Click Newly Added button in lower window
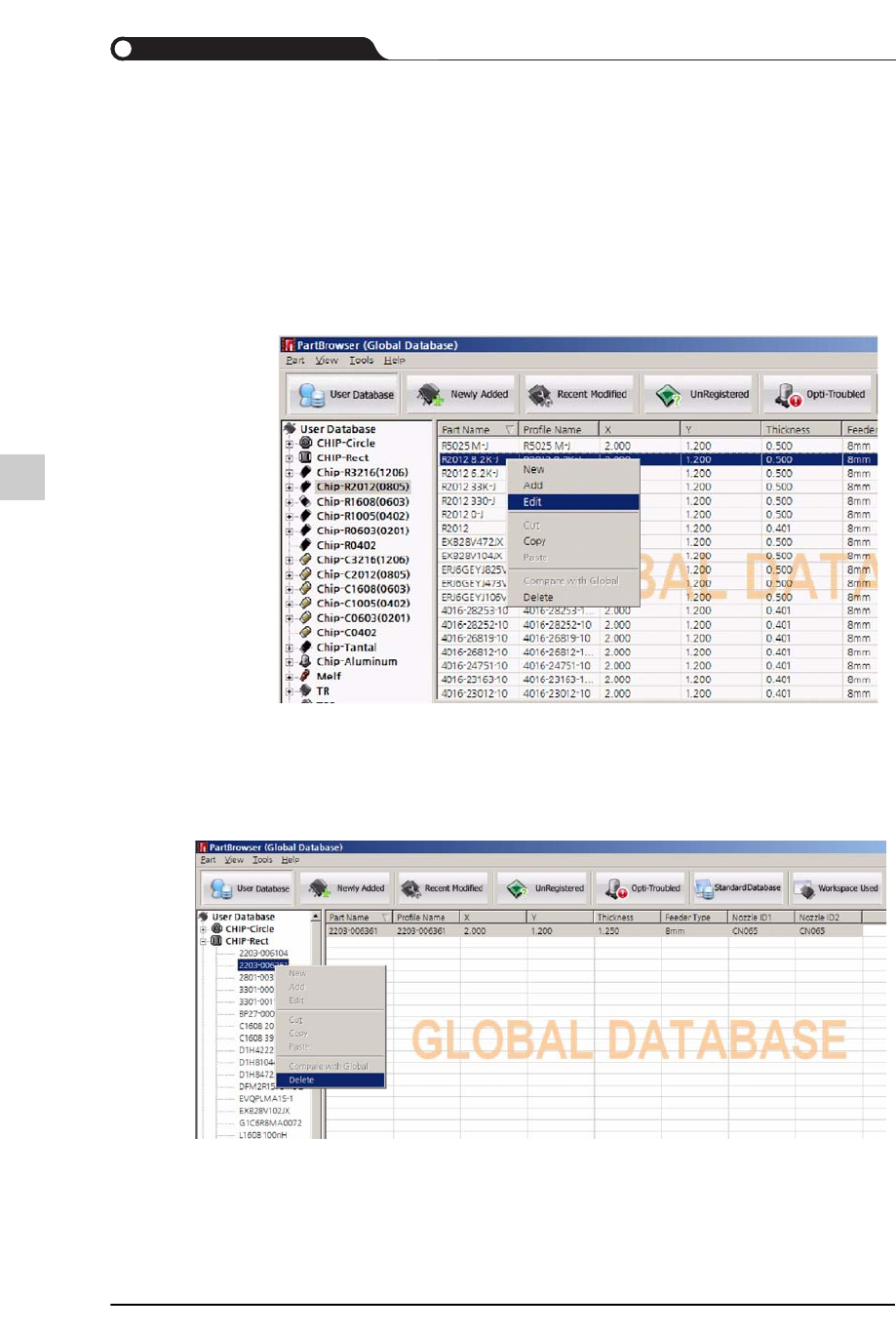896x1333 pixels. (346, 888)
